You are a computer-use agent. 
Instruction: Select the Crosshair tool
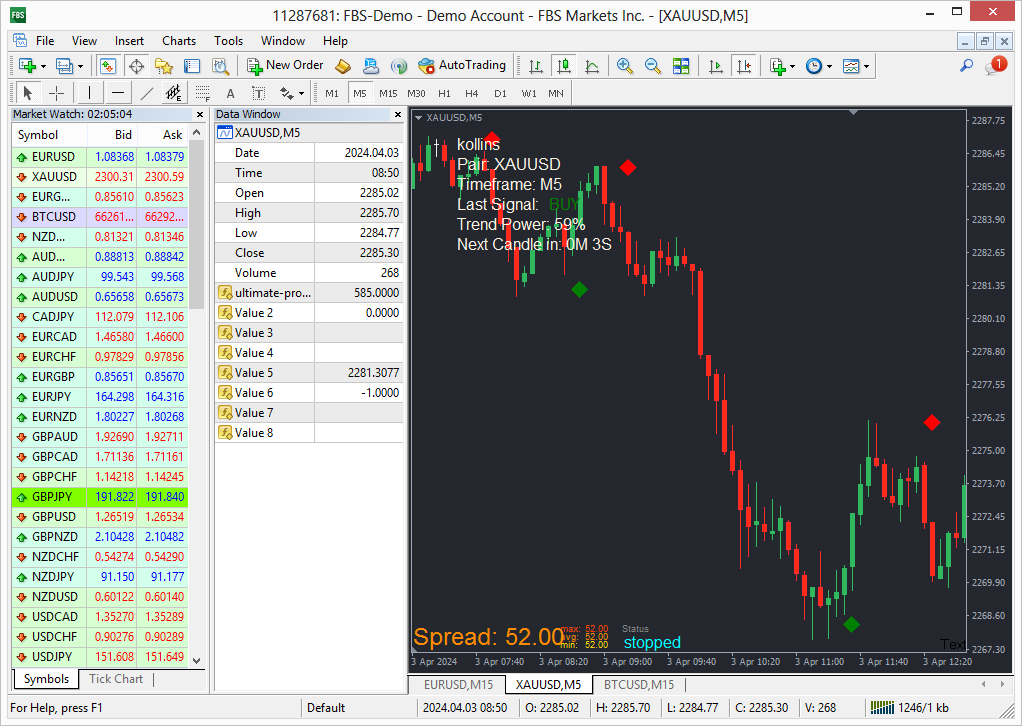[57, 93]
